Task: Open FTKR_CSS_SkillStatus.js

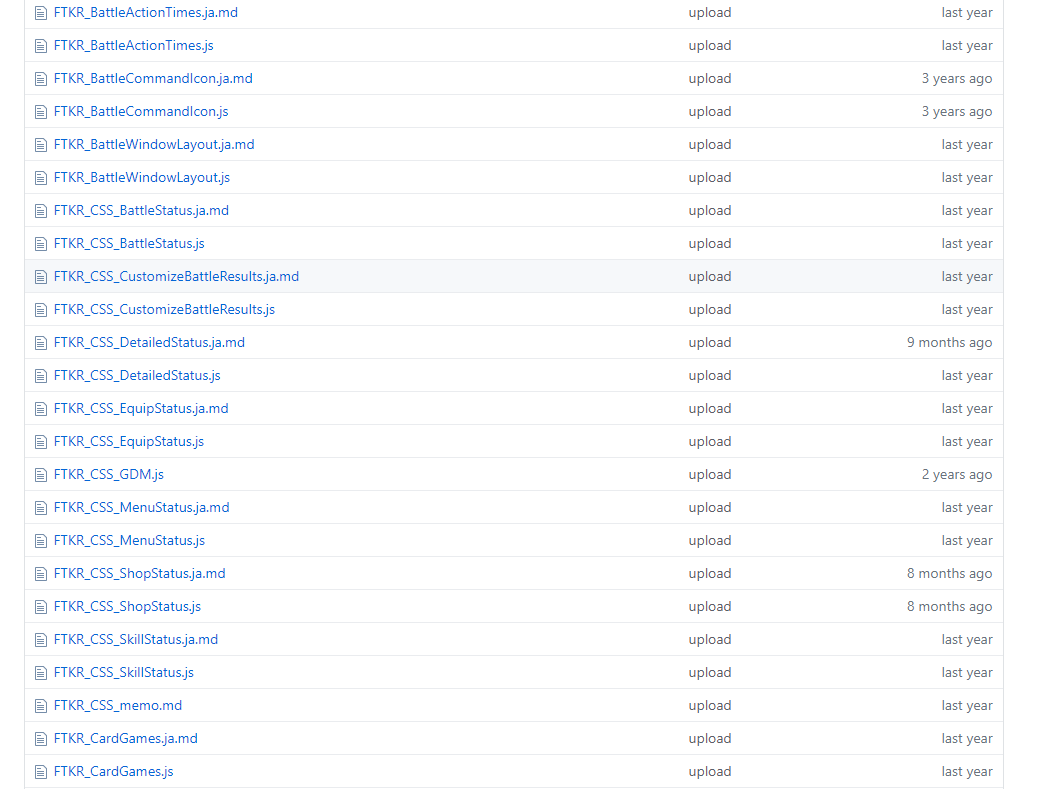Action: tap(123, 672)
